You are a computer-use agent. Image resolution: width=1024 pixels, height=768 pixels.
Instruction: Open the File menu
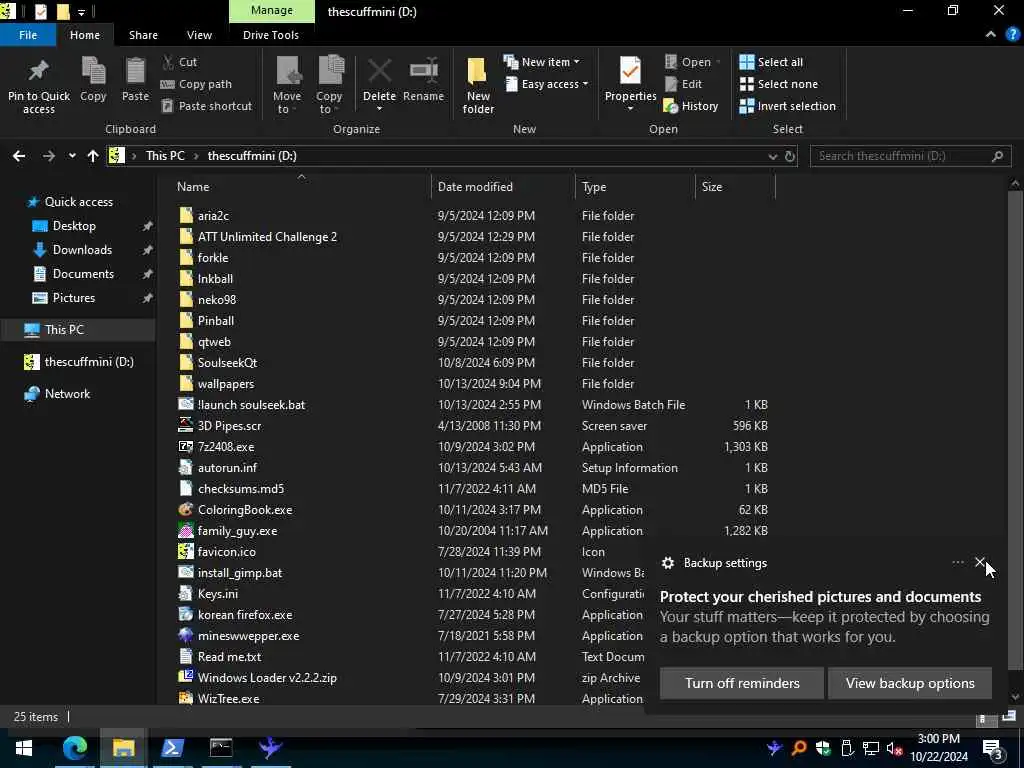(28, 35)
